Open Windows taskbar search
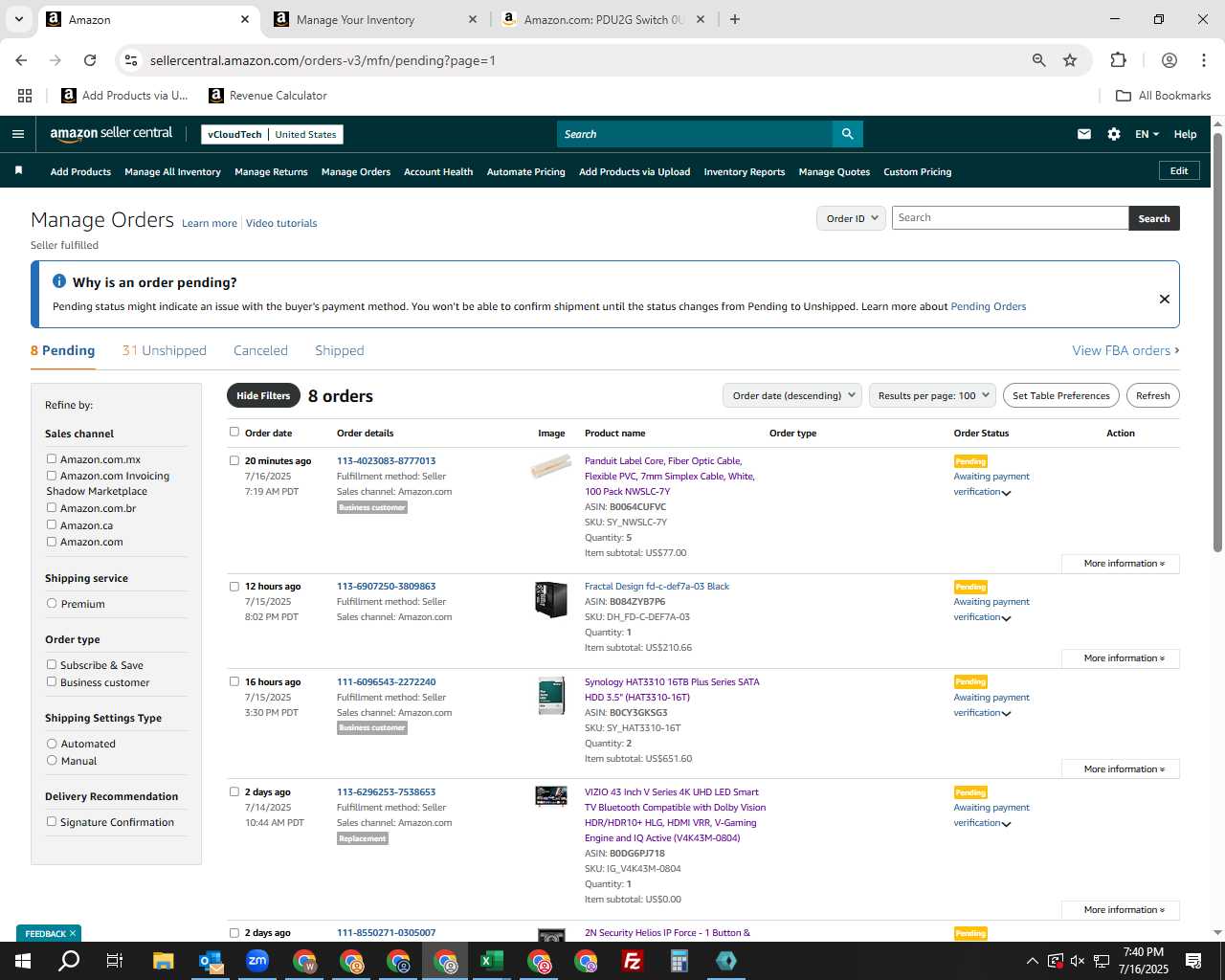The image size is (1225, 980). [x=69, y=961]
